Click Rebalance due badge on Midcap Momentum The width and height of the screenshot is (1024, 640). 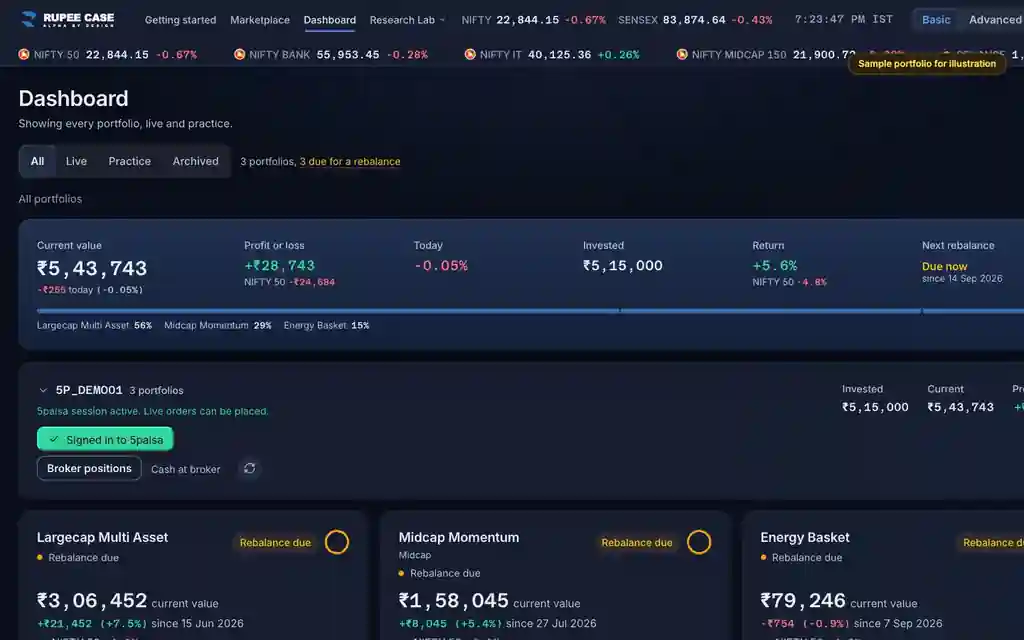coord(637,543)
